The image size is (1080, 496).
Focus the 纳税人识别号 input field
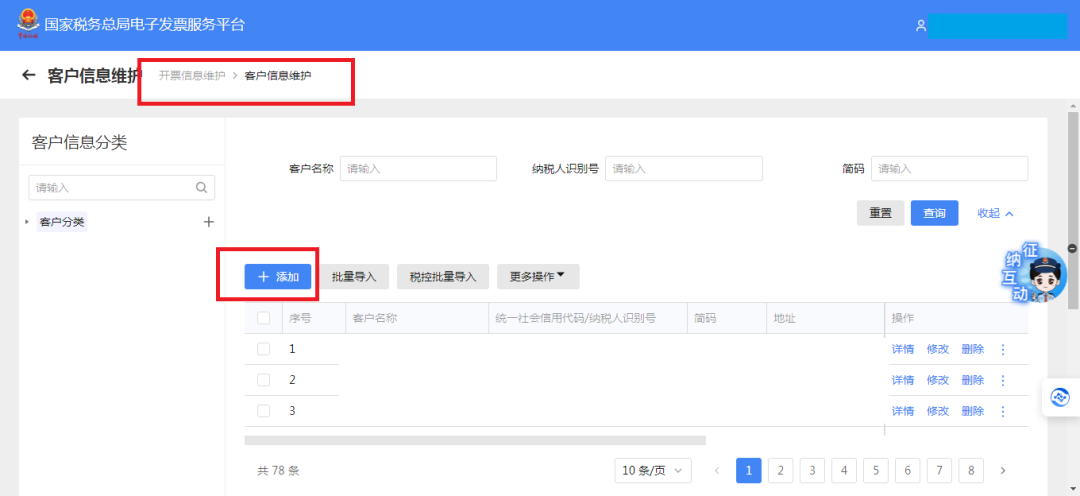tap(684, 169)
